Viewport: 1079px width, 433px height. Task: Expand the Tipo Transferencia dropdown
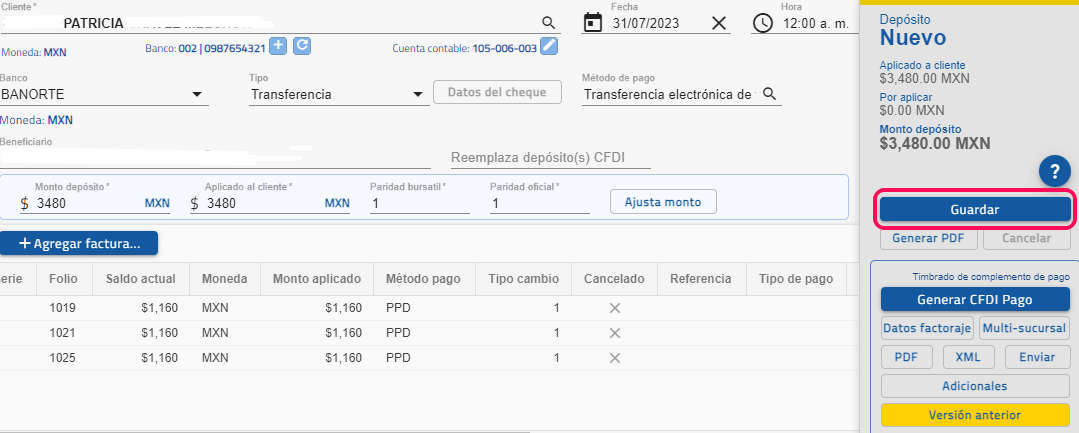[x=418, y=95]
